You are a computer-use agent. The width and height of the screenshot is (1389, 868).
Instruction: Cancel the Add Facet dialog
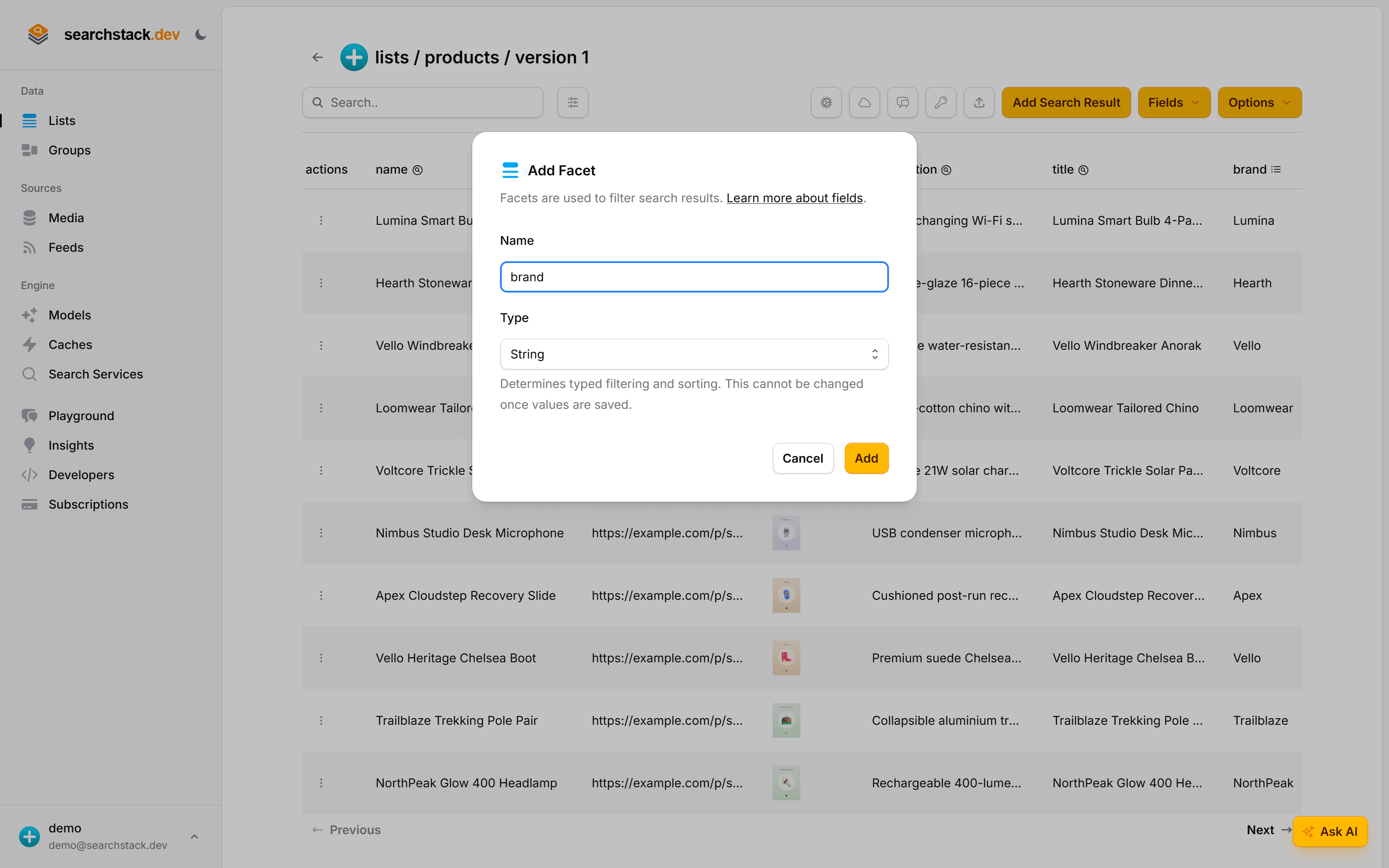pyautogui.click(x=803, y=458)
